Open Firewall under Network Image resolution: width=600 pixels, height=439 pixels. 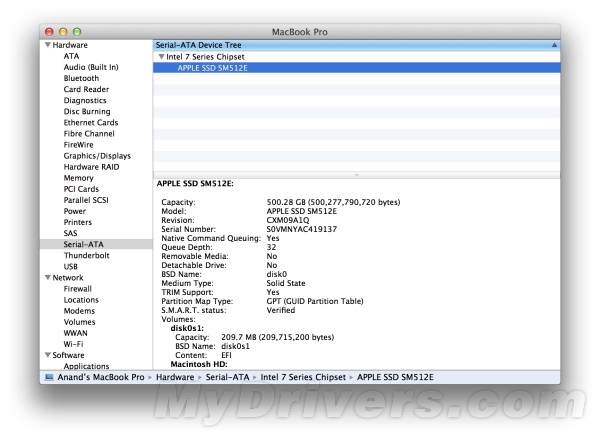click(78, 288)
